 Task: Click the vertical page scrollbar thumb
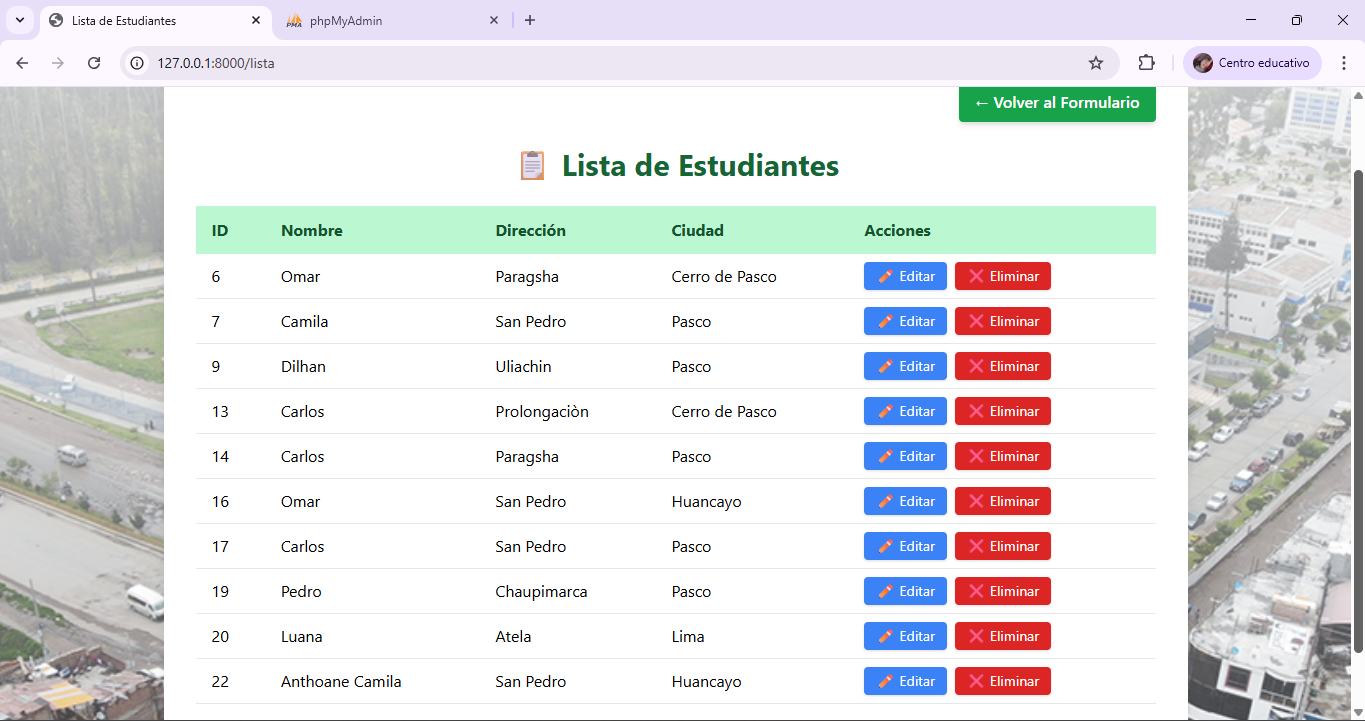1358,410
